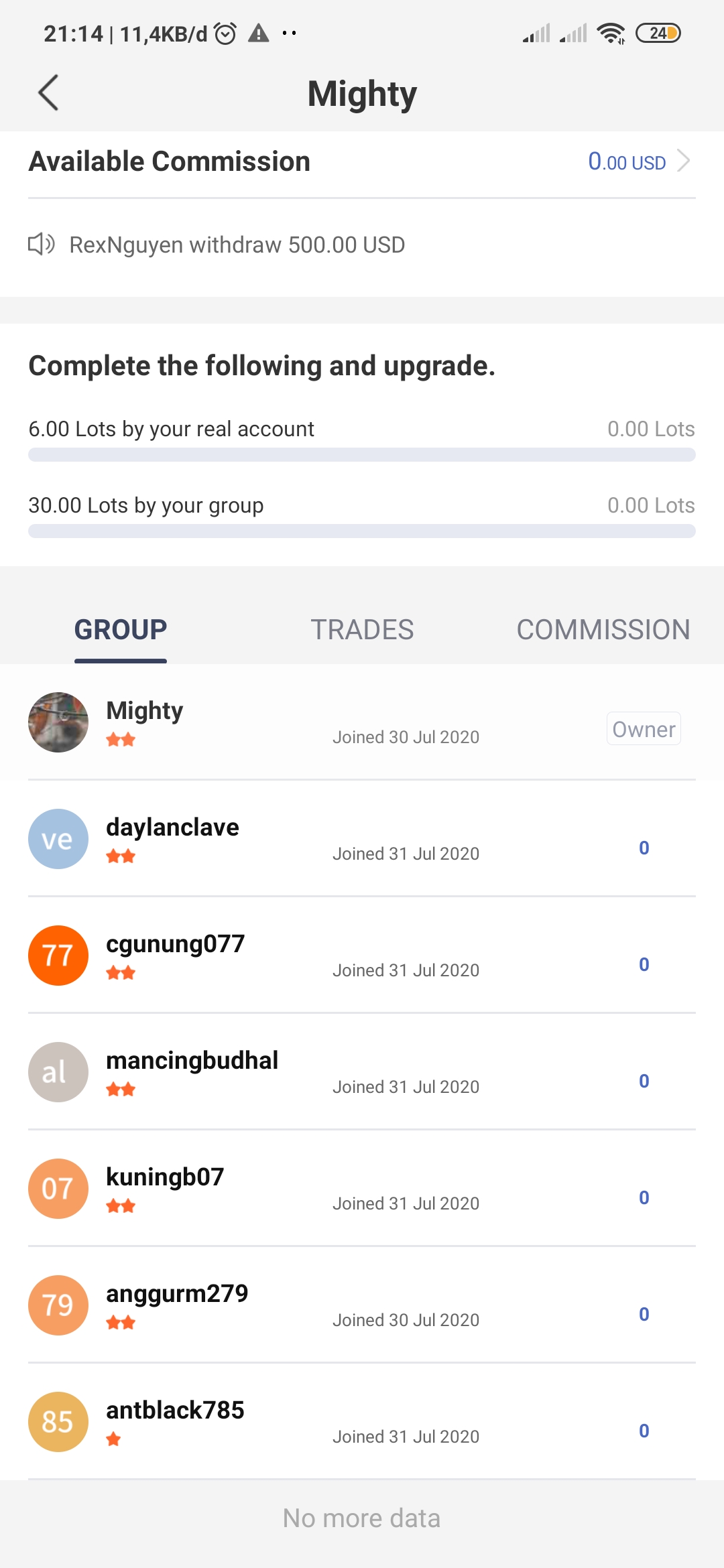Image resolution: width=724 pixels, height=1568 pixels.
Task: Tap the real account lots progress bar
Action: coord(362,455)
